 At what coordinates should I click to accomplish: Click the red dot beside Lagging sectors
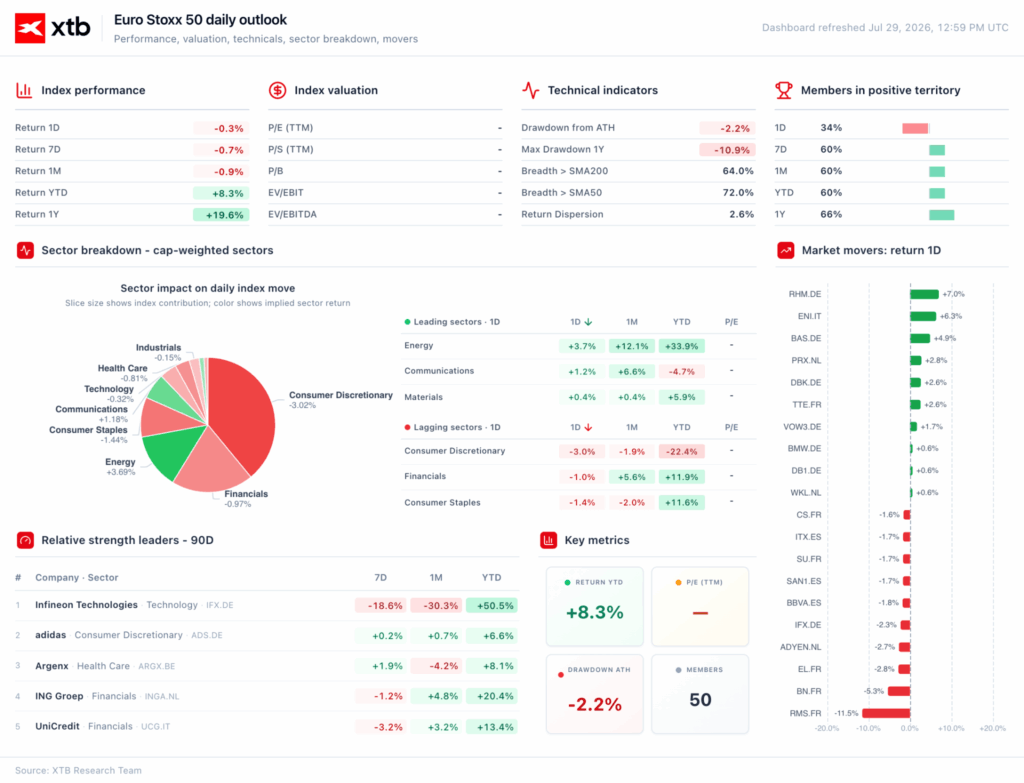coord(408,427)
